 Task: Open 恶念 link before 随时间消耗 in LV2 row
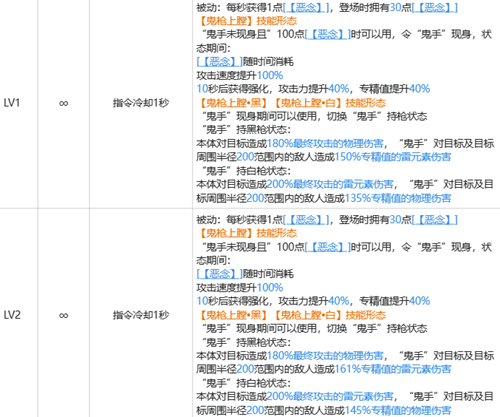220,274
